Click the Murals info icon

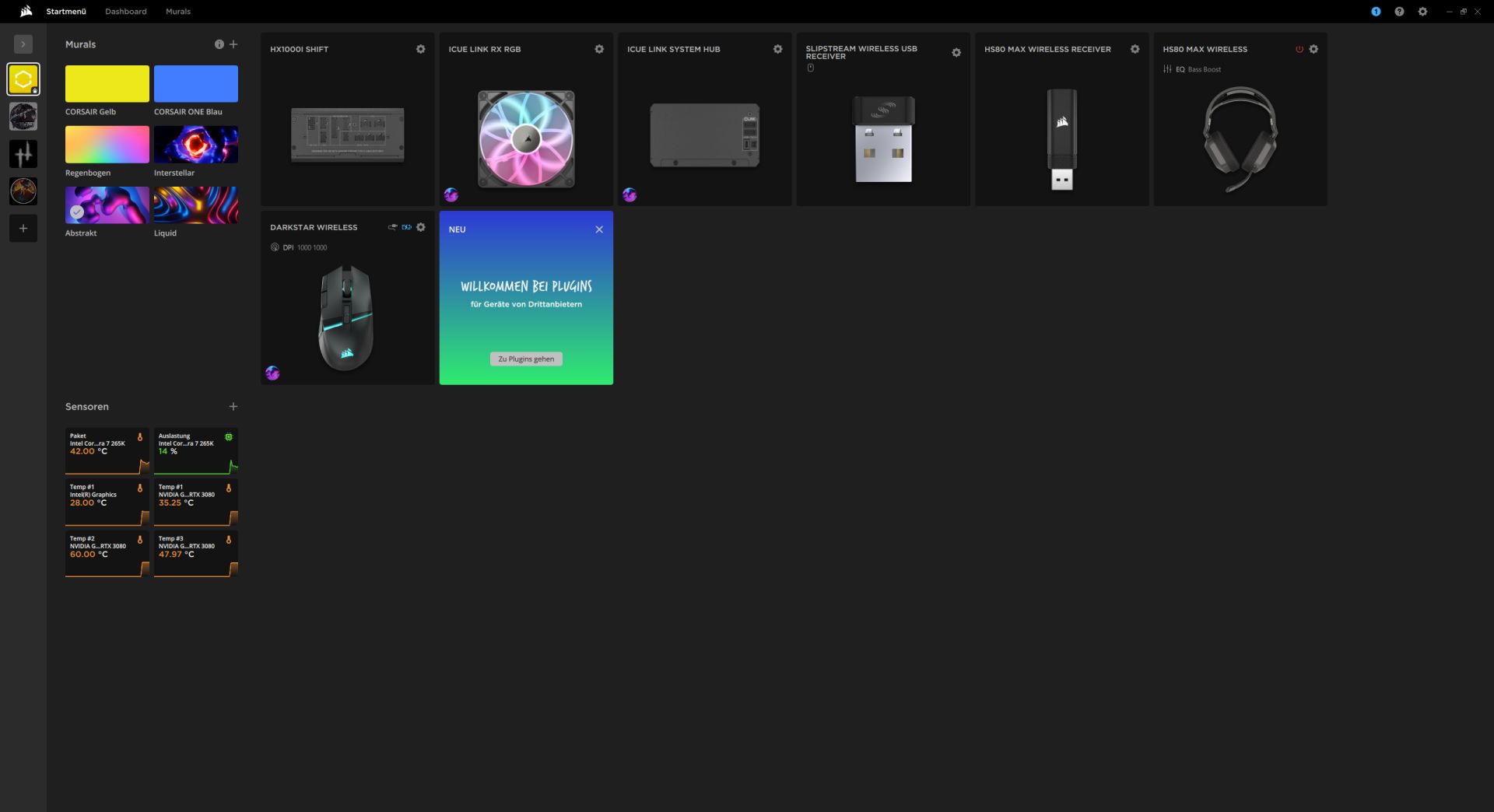[219, 44]
